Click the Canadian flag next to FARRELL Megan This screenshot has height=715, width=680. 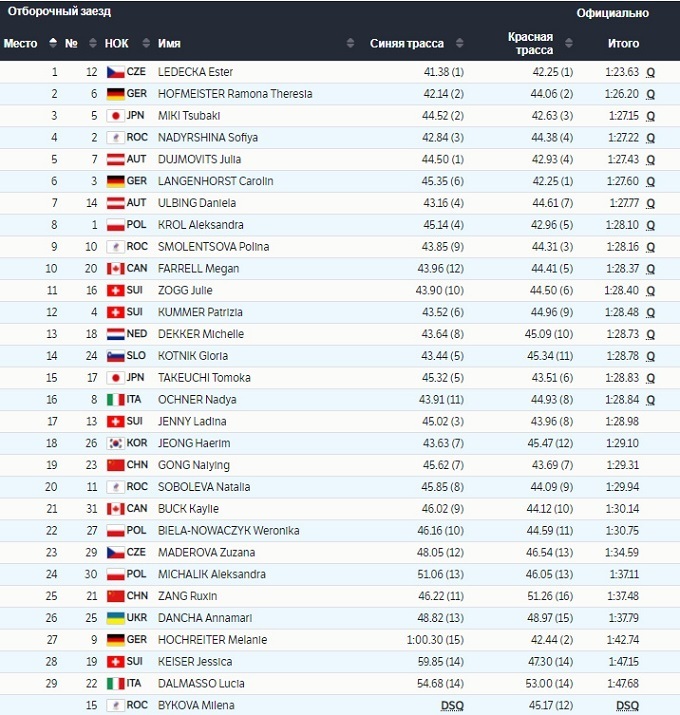115,268
